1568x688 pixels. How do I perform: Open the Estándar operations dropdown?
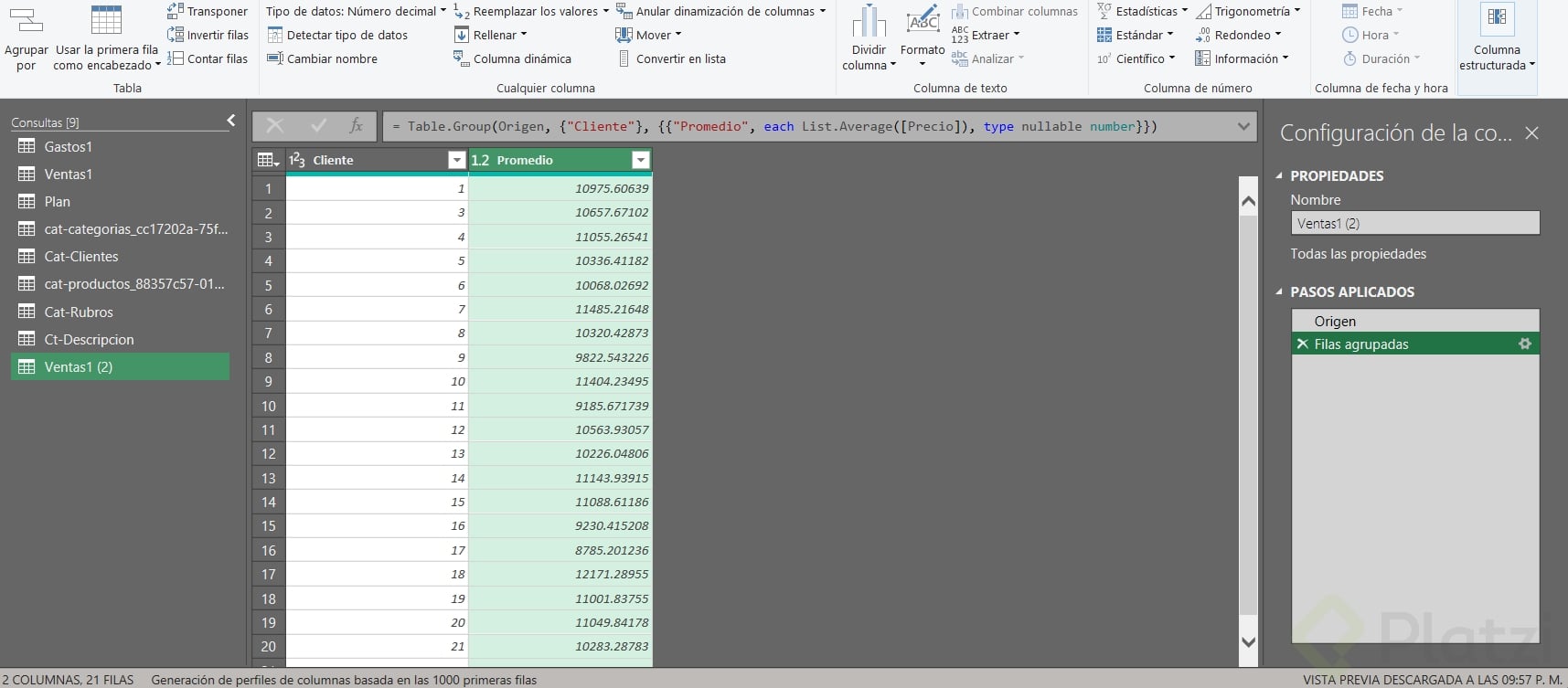1135,35
